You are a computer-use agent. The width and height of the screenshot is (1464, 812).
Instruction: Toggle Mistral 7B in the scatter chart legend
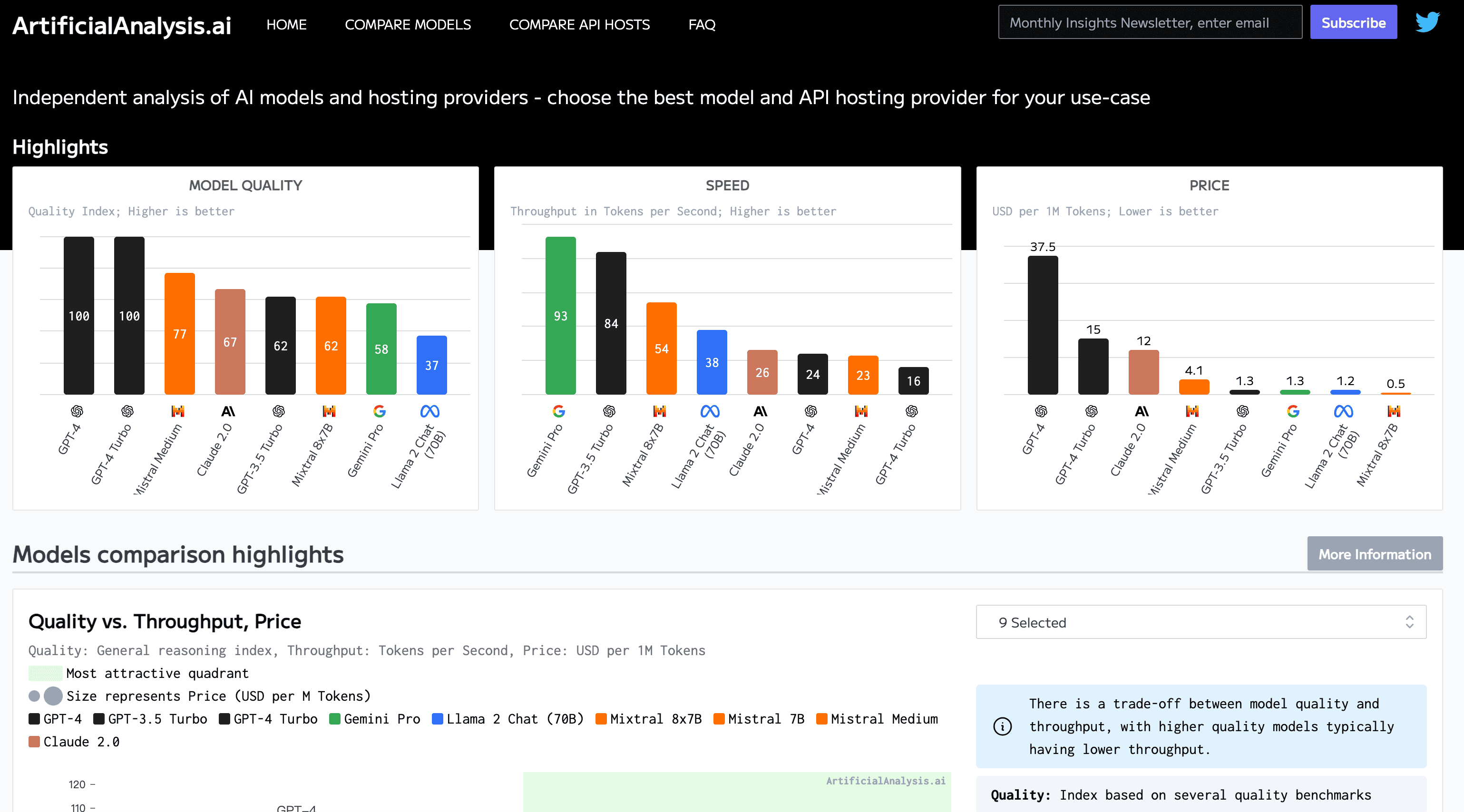coord(759,719)
